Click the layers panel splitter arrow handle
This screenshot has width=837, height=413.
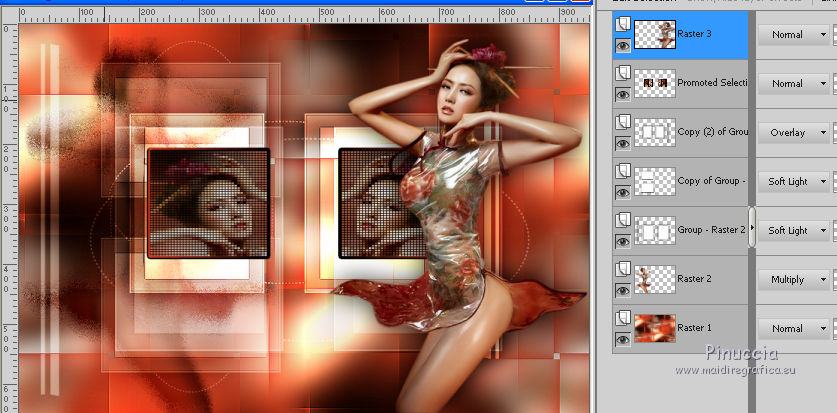752,227
